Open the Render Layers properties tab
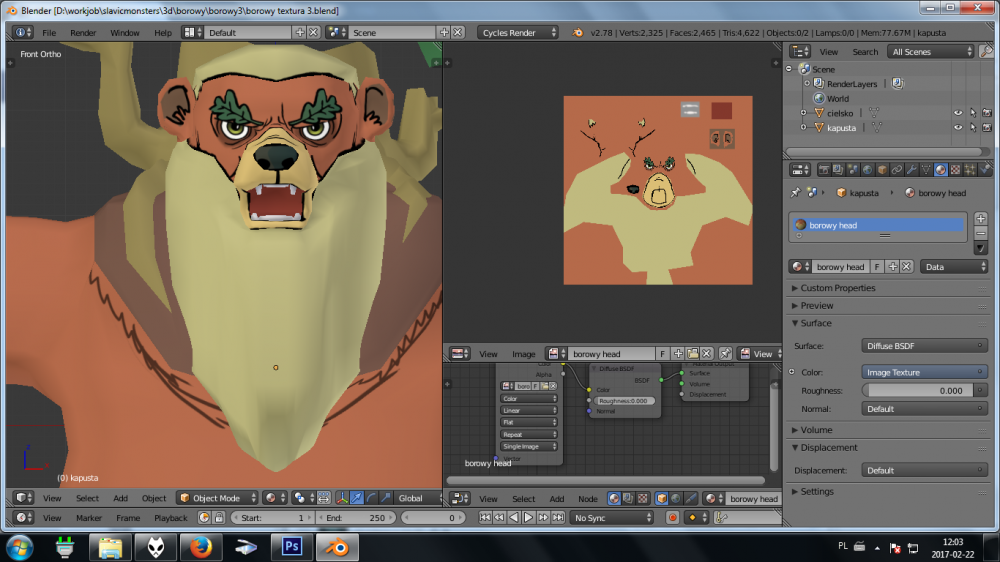 [x=838, y=170]
